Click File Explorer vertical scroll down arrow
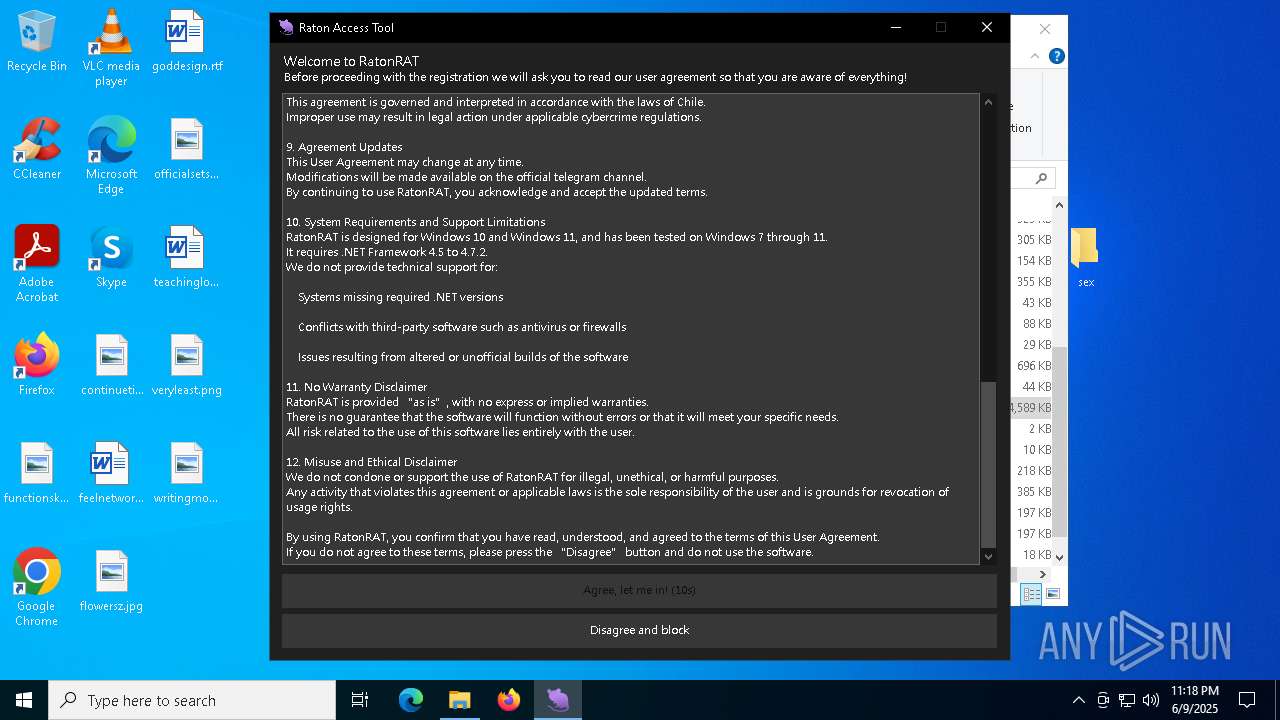The image size is (1280, 720). pos(1059,557)
